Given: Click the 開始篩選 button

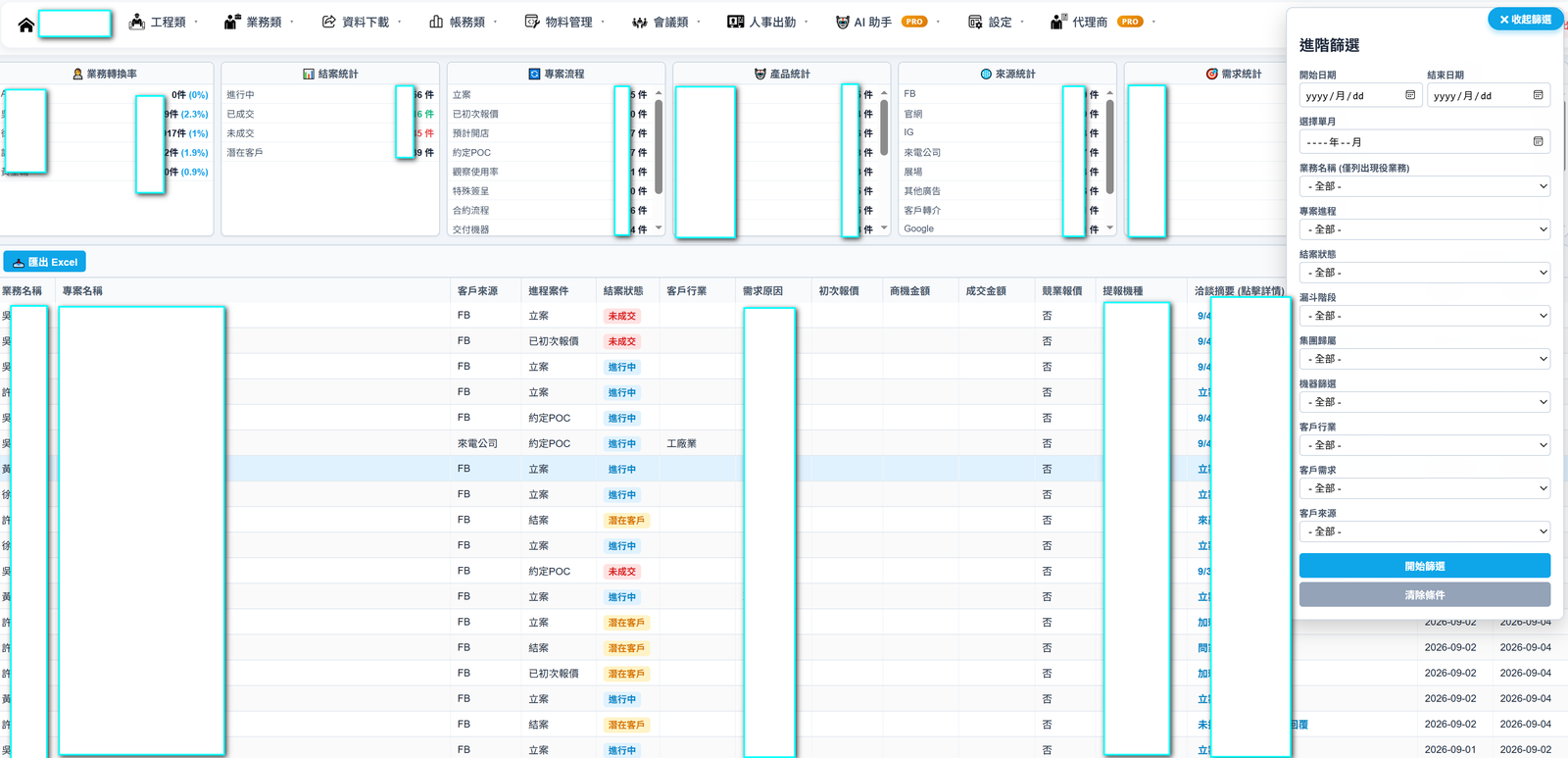Looking at the screenshot, I should pyautogui.click(x=1425, y=566).
